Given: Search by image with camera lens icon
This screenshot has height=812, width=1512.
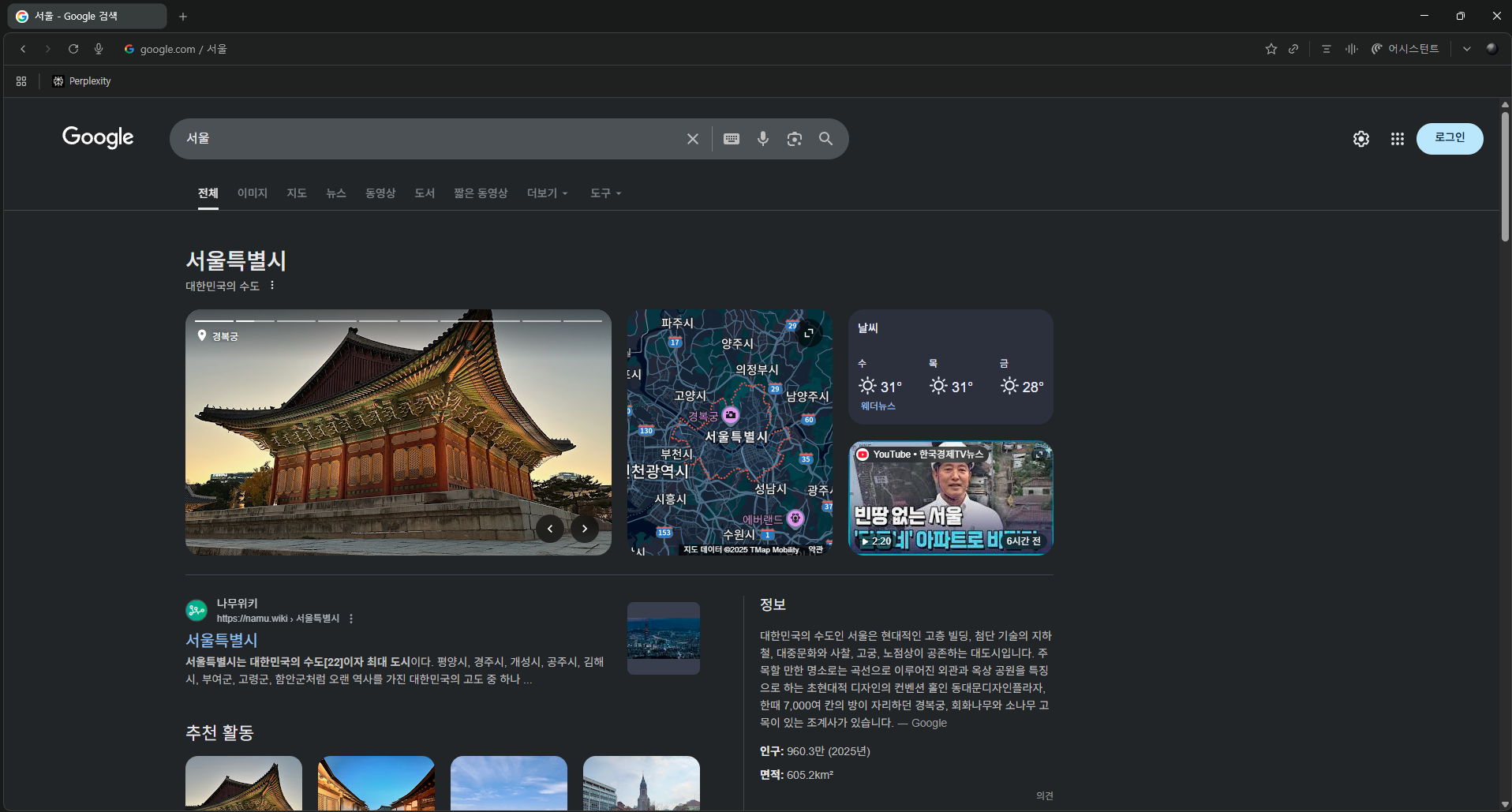Looking at the screenshot, I should tap(795, 139).
